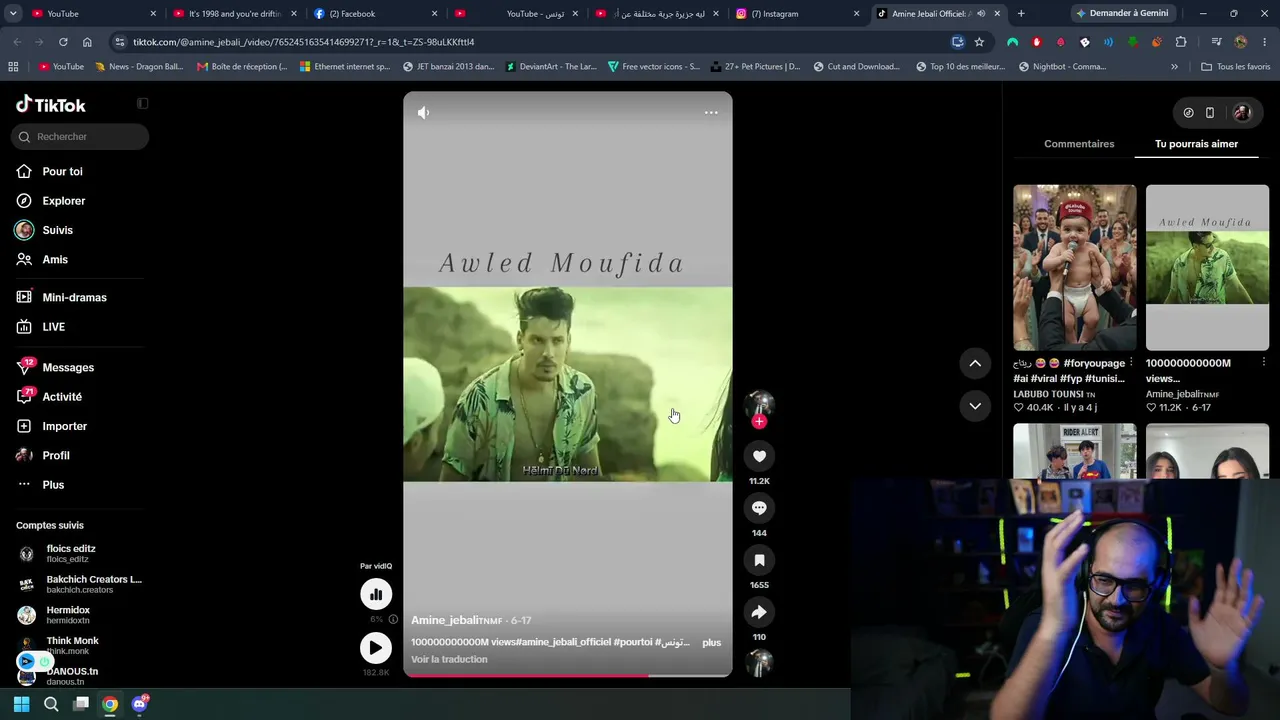Click the phone app icon in the right panel header

click(x=1210, y=113)
